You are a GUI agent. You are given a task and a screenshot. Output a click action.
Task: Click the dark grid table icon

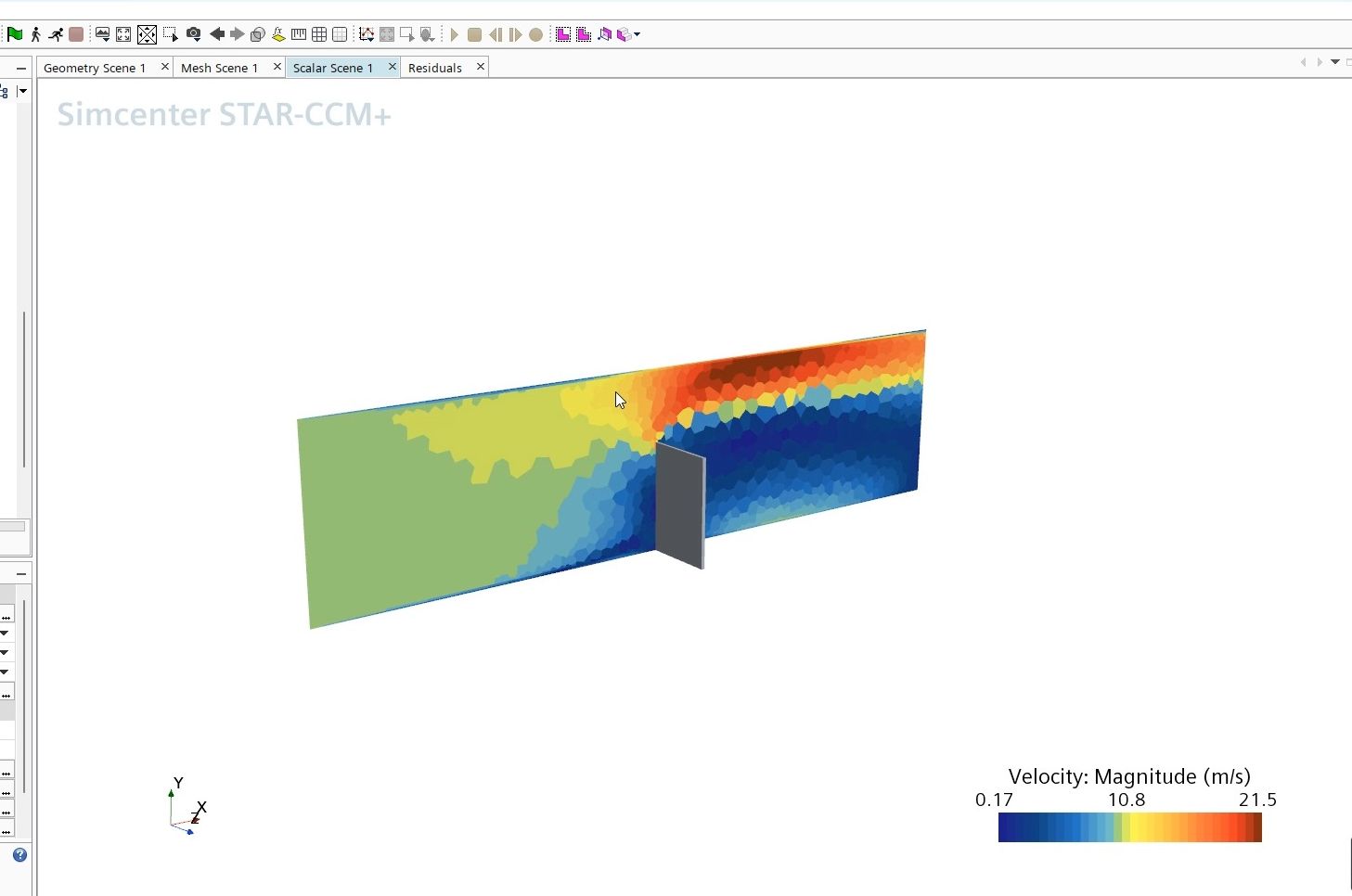[319, 34]
